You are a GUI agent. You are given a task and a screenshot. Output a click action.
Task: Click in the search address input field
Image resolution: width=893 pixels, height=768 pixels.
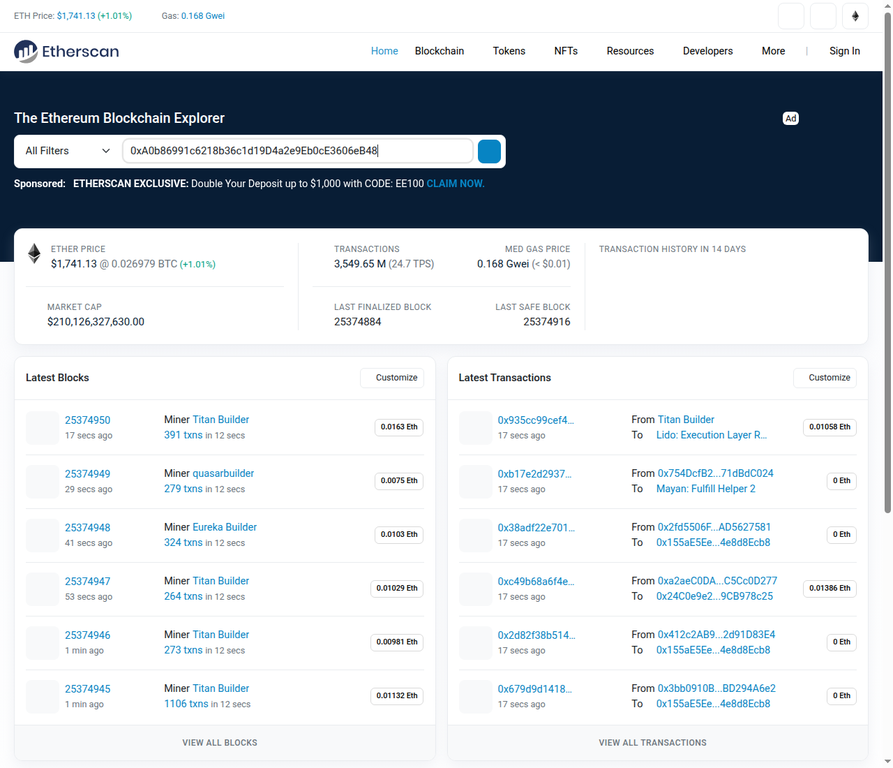point(298,151)
